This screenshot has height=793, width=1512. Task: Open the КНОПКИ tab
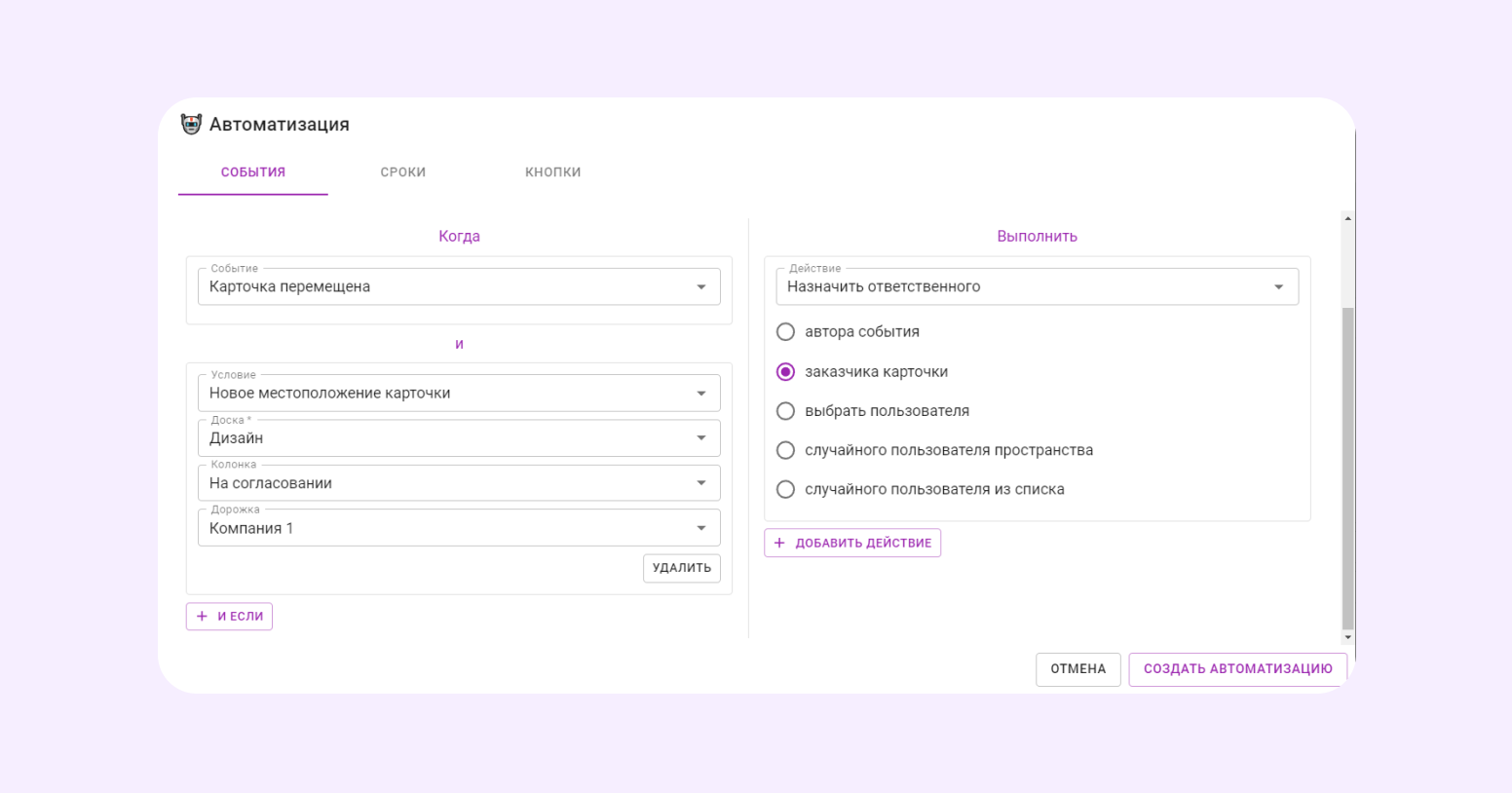tap(553, 172)
